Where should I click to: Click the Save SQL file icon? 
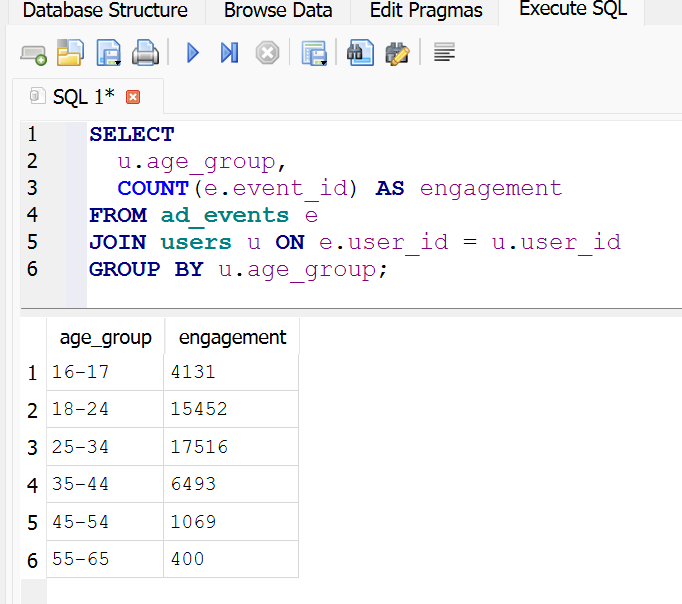[108, 53]
